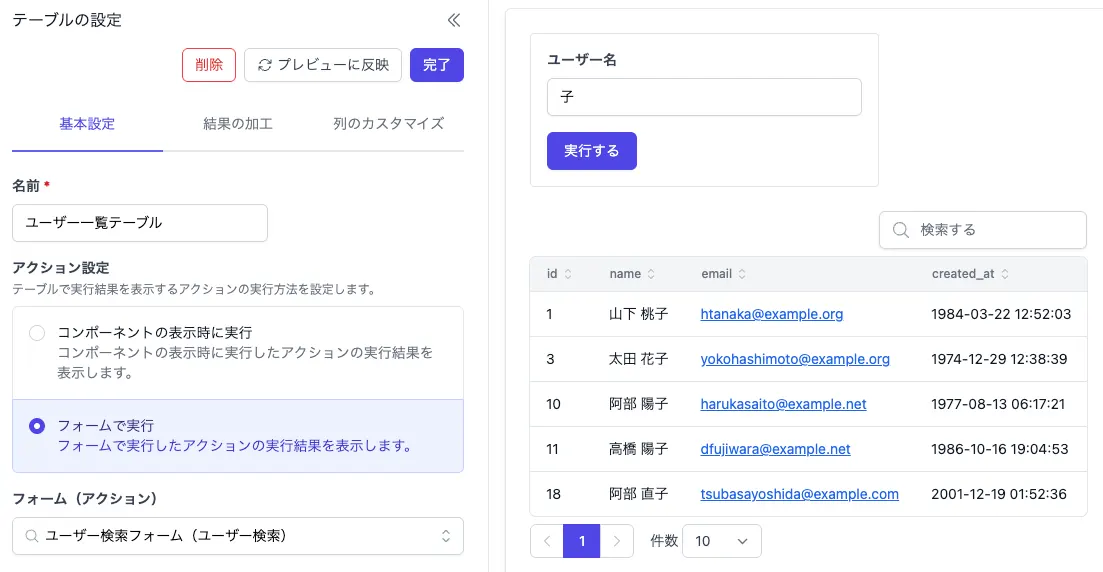This screenshot has height=572, width=1103.
Task: Go to next page arrow
Action: (617, 541)
